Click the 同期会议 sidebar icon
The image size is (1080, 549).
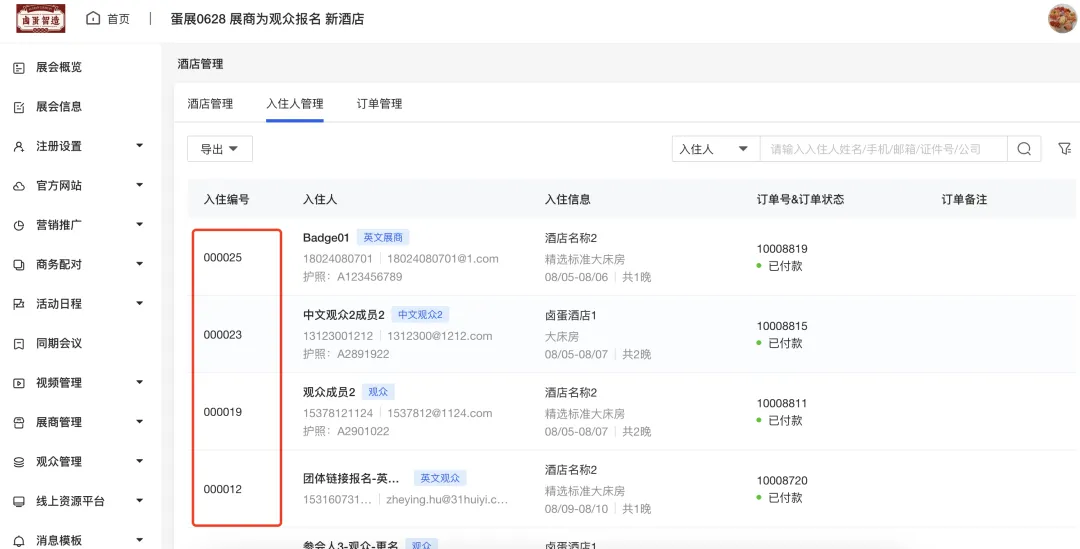point(18,344)
